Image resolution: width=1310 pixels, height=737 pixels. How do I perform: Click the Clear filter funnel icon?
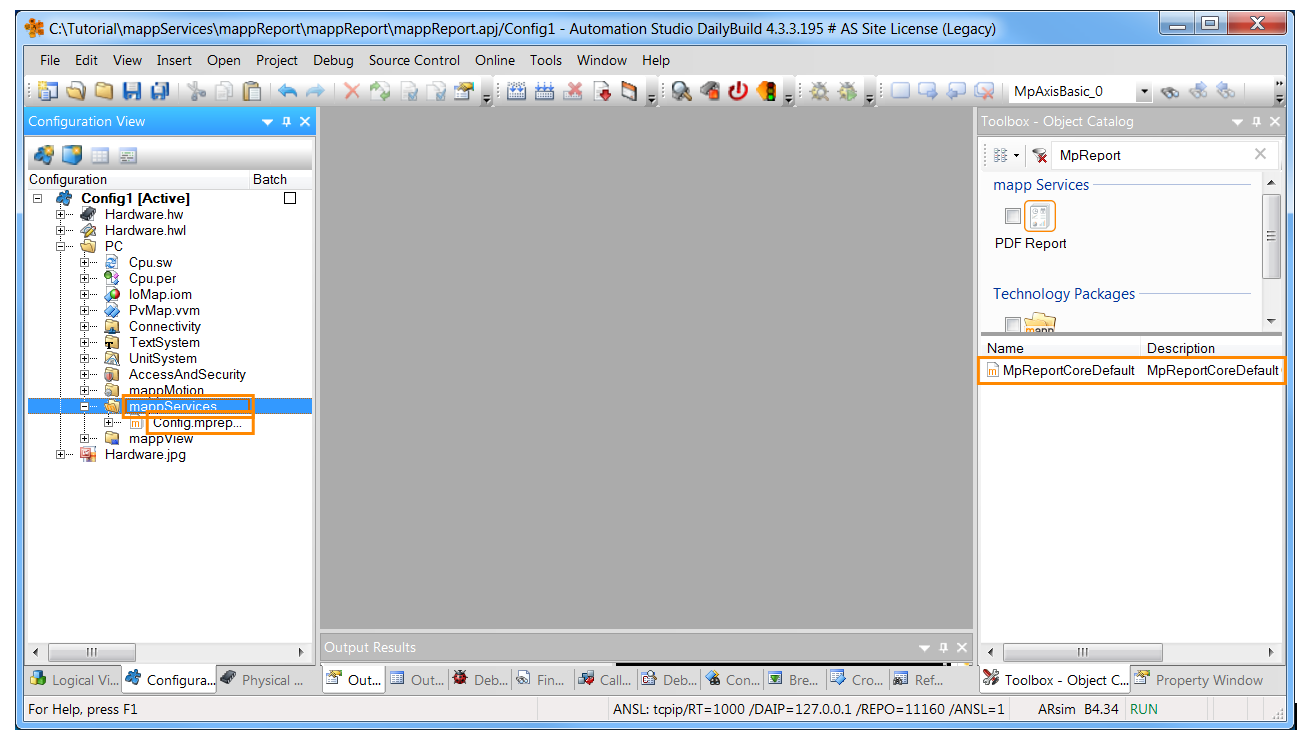pyautogui.click(x=1040, y=155)
